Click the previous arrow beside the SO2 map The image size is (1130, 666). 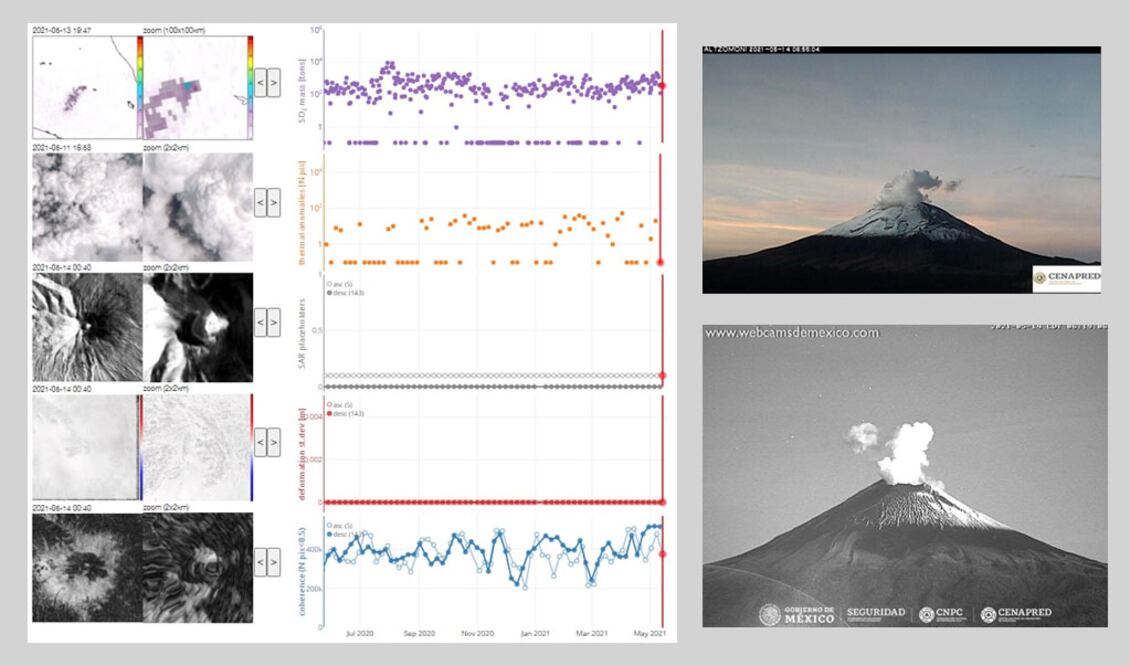pos(260,82)
